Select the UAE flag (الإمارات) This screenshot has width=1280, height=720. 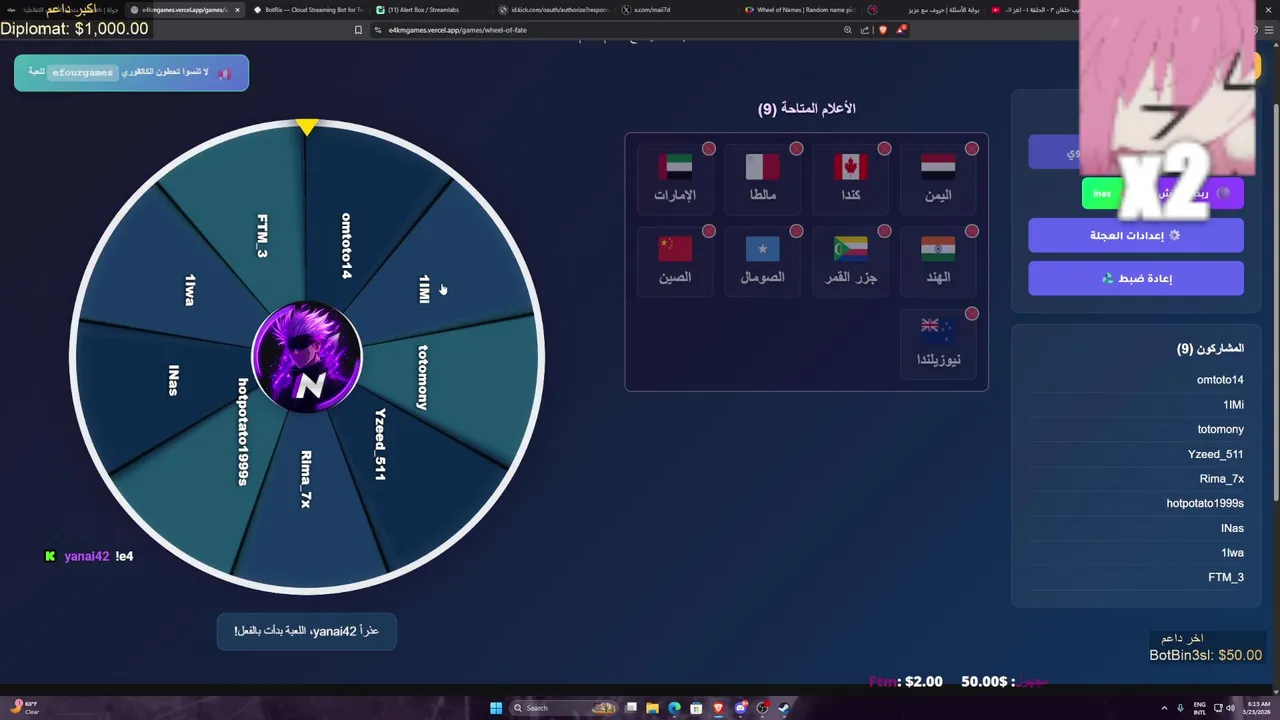tap(675, 177)
